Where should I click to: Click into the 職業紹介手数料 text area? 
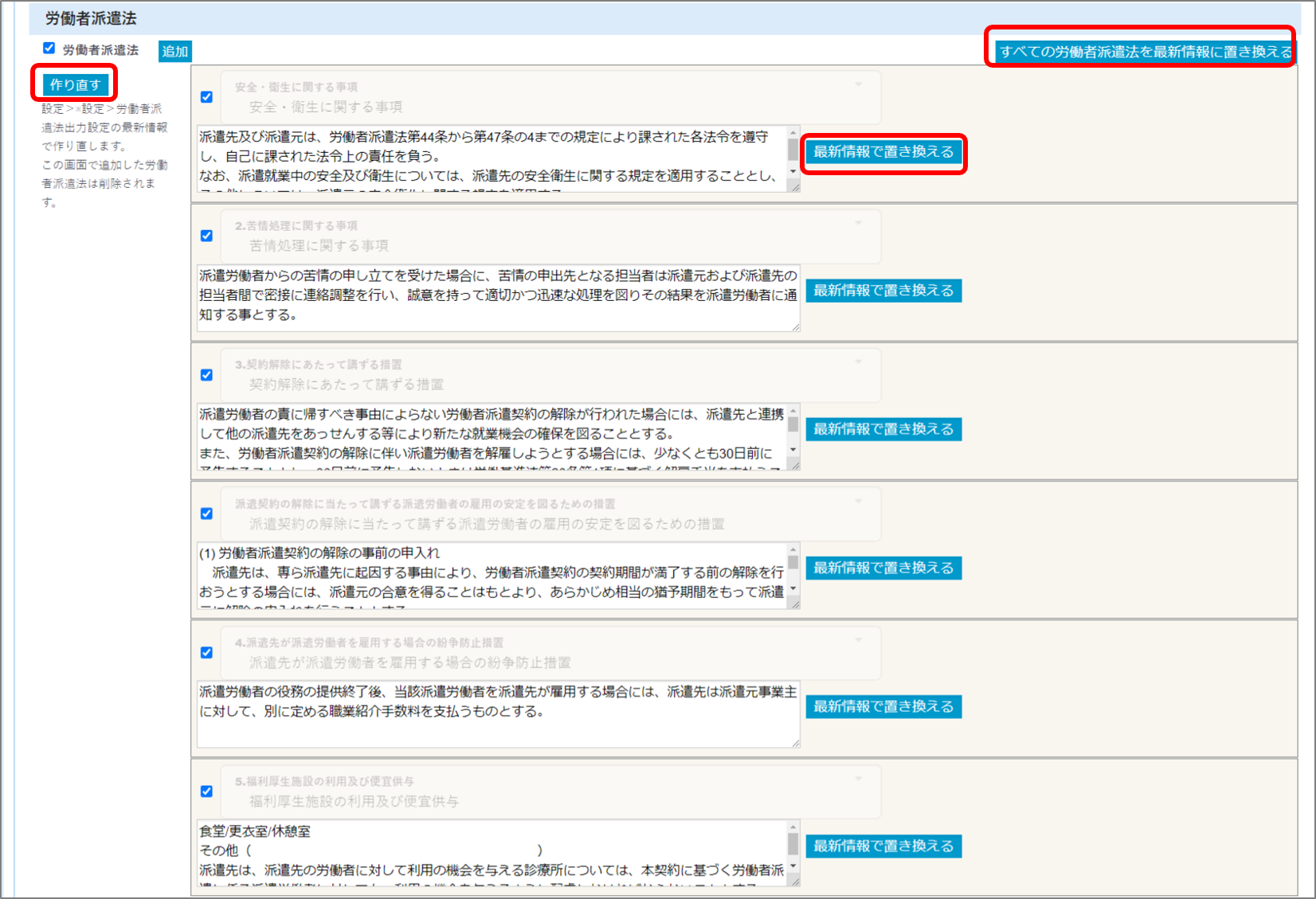pos(498,714)
